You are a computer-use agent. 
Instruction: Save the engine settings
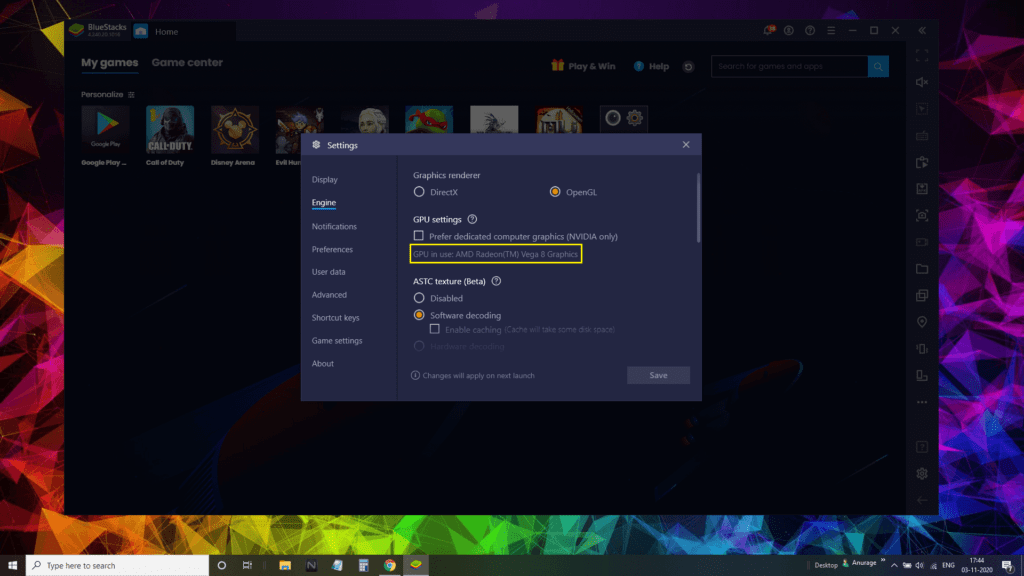(x=658, y=375)
